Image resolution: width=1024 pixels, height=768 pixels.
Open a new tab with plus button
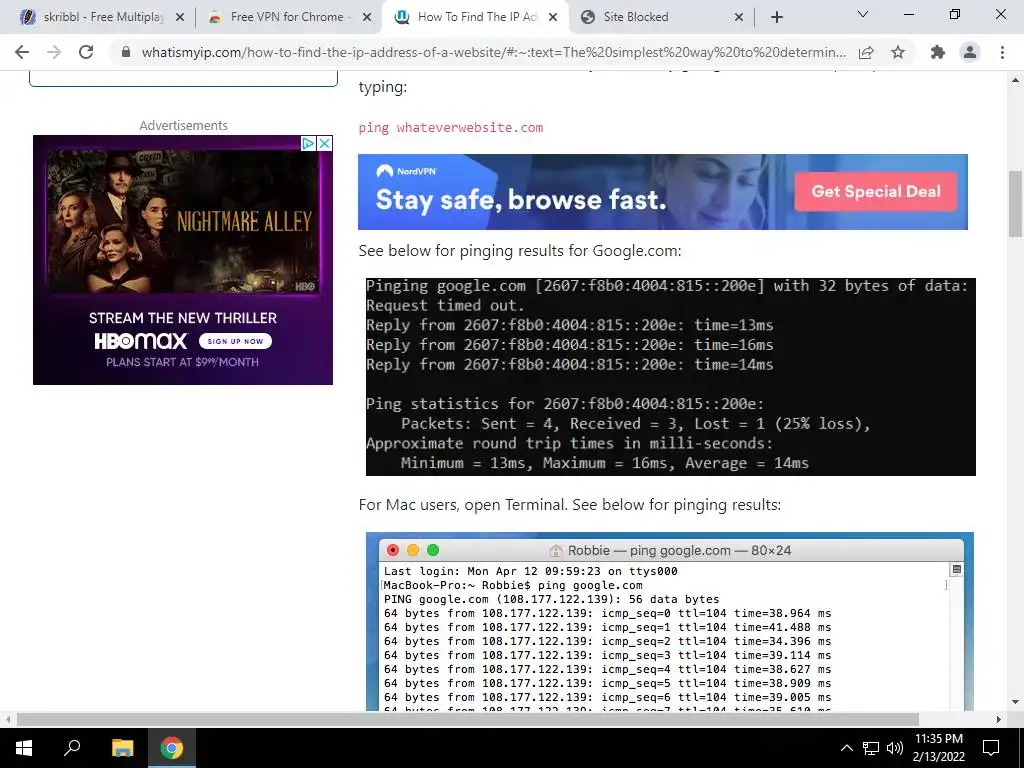776,17
